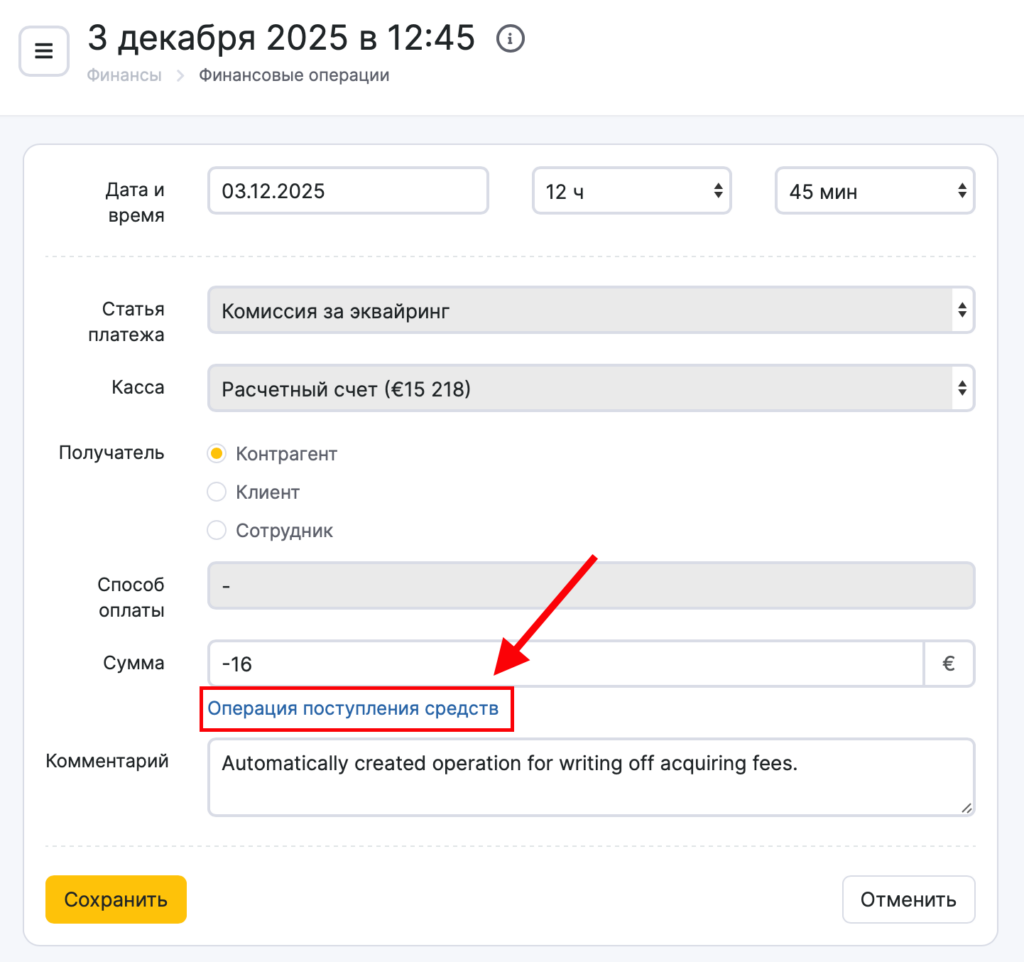Open Финансовые операции breadcrumb

click(293, 75)
